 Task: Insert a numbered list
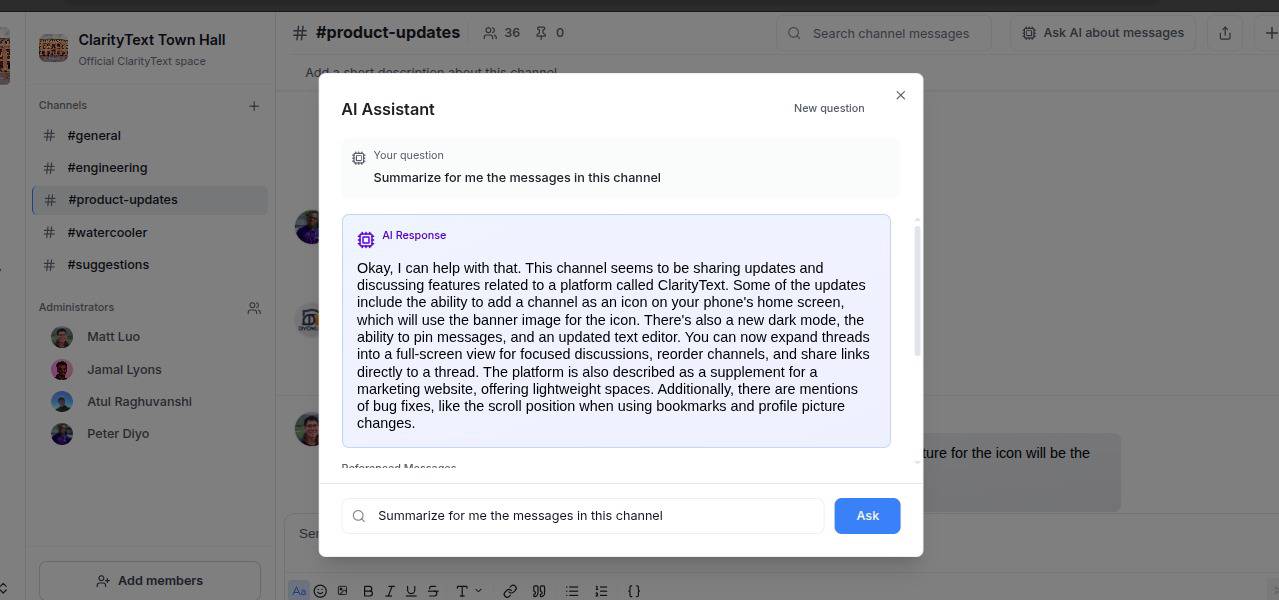click(601, 591)
